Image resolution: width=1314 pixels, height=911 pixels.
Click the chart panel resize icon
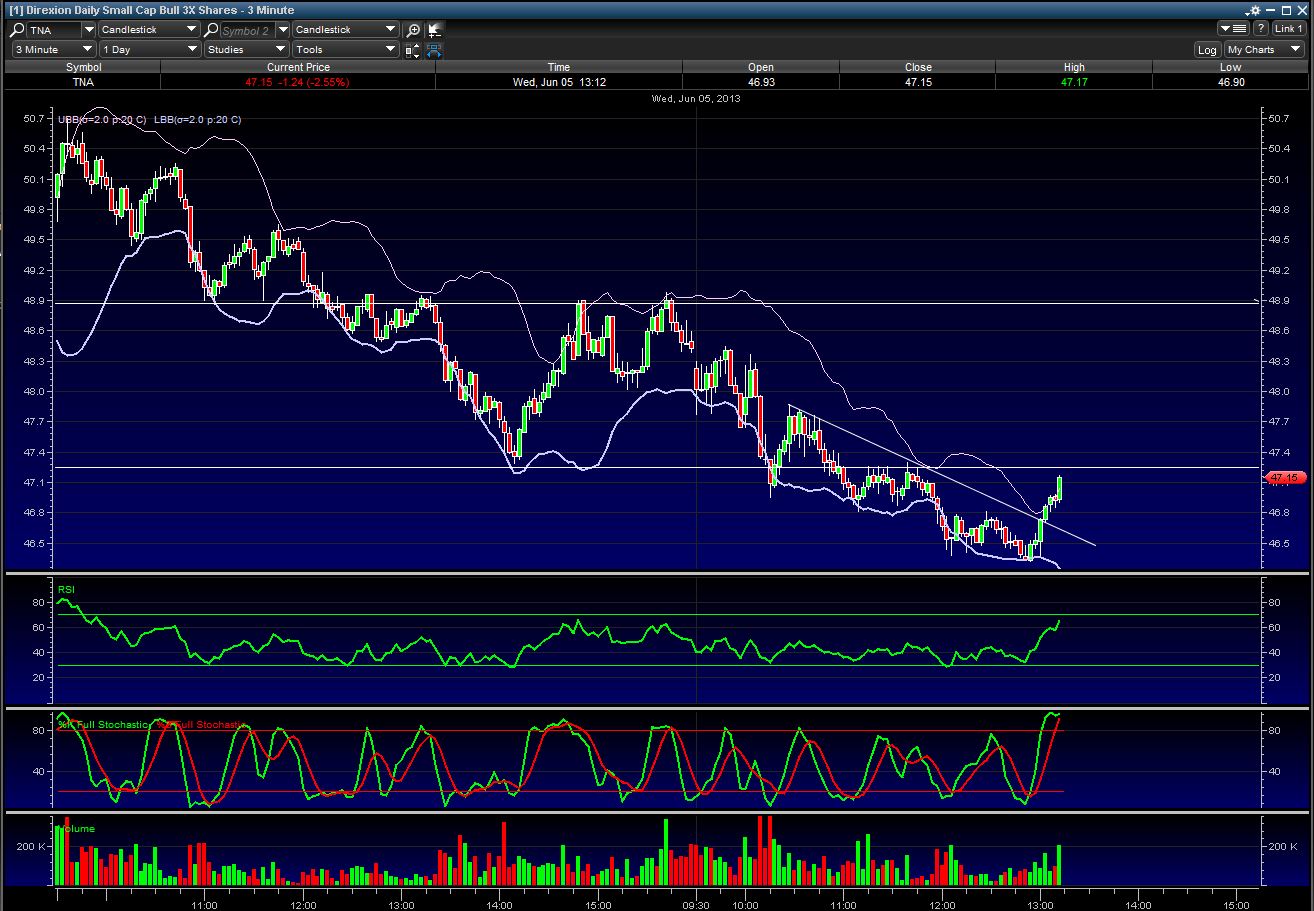413,50
